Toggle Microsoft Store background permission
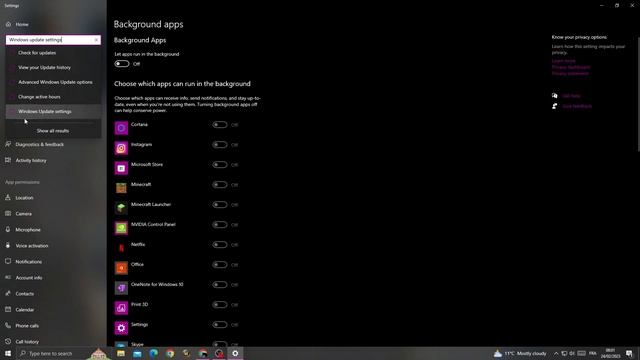 [x=220, y=164]
